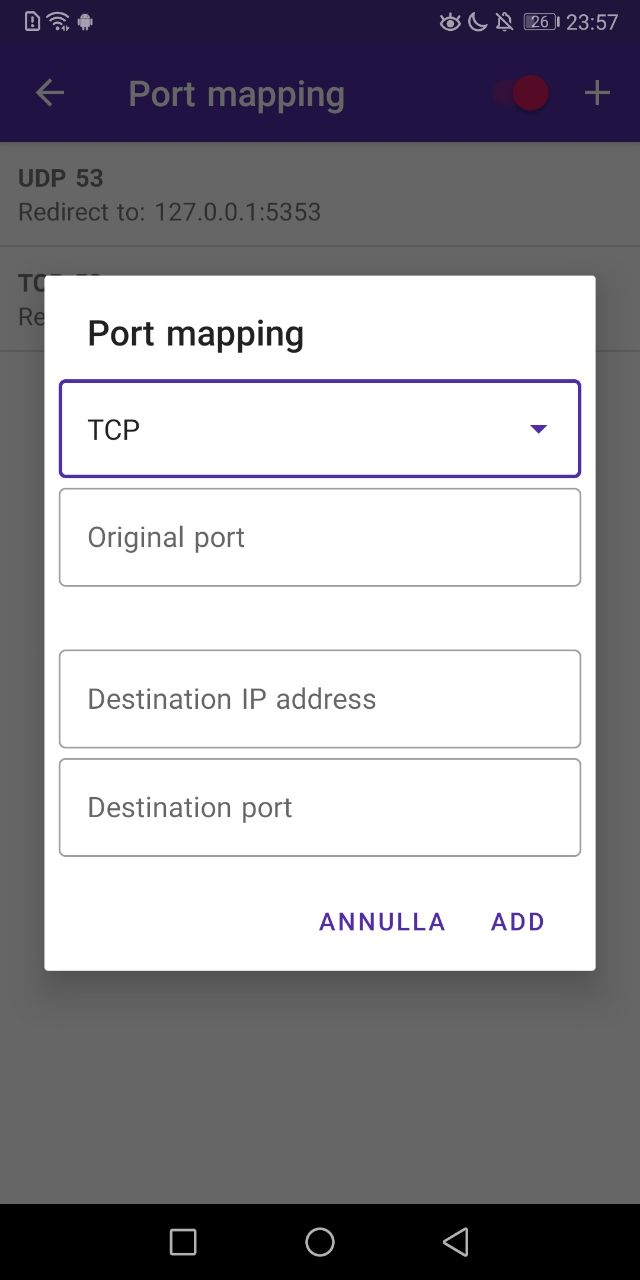Click the battery indicator in the status bar
640x1280 pixels.
pos(540,21)
